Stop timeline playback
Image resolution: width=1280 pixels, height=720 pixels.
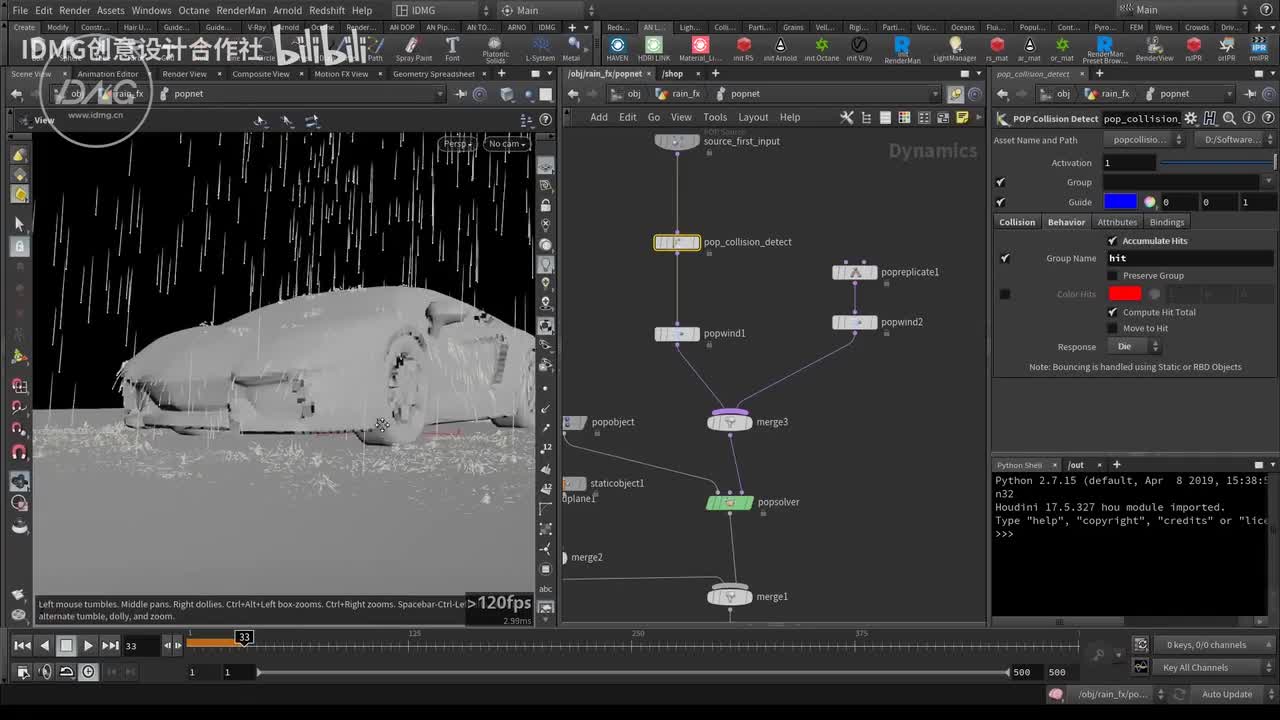[x=66, y=646]
